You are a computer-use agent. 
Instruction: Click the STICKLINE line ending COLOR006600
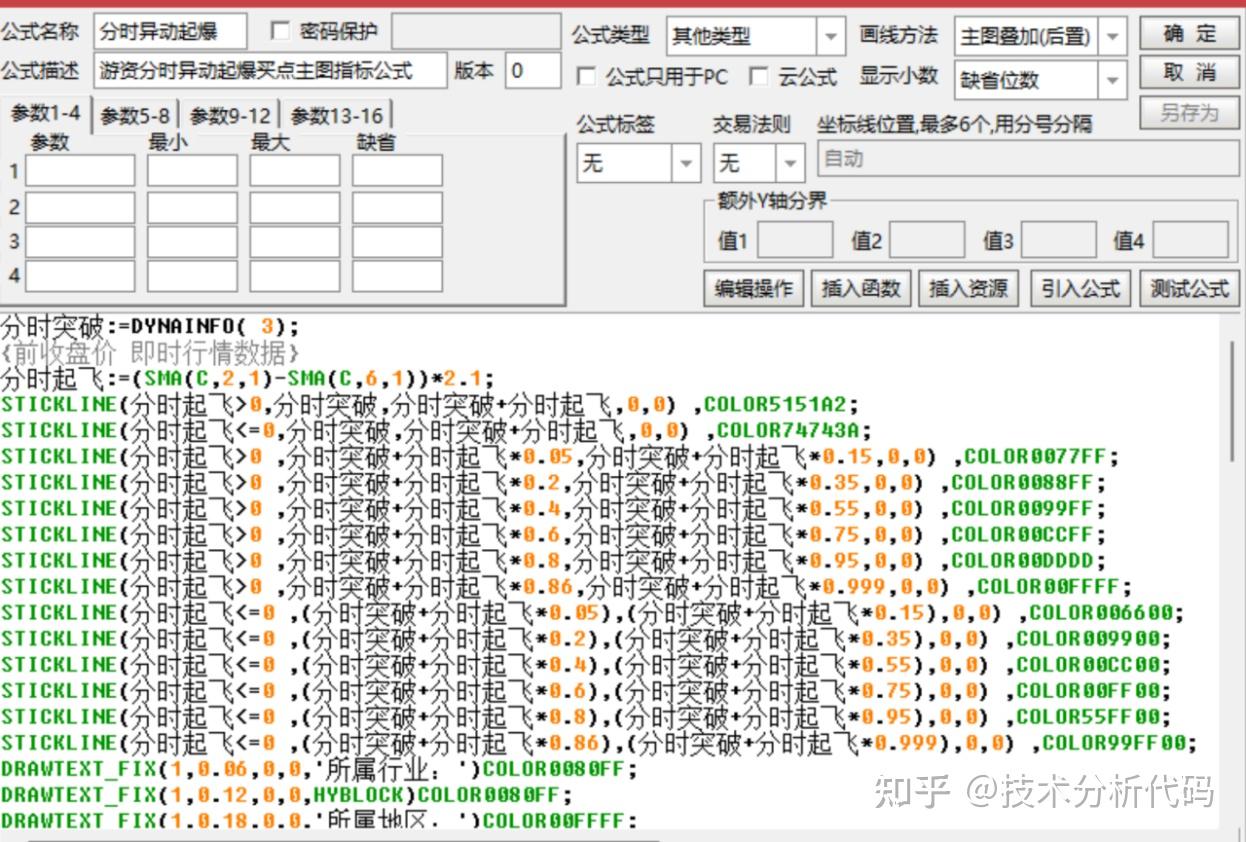pyautogui.click(x=593, y=612)
